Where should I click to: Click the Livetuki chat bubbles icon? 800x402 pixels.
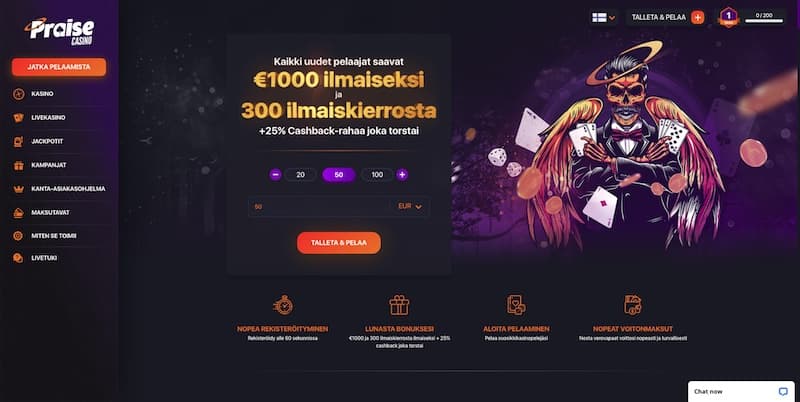point(18,258)
